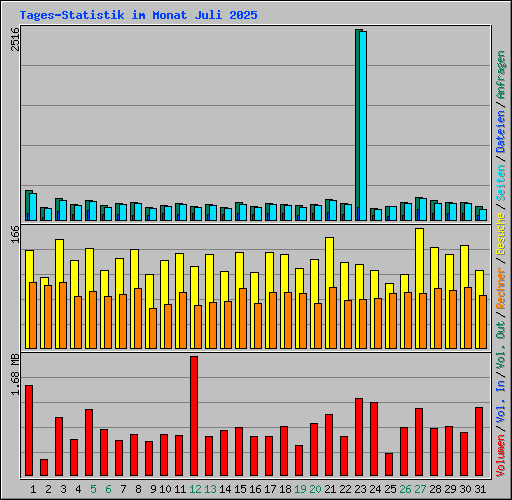The image size is (512, 500).
Task: Click the green weekend day label "6"
Action: tap(108, 489)
